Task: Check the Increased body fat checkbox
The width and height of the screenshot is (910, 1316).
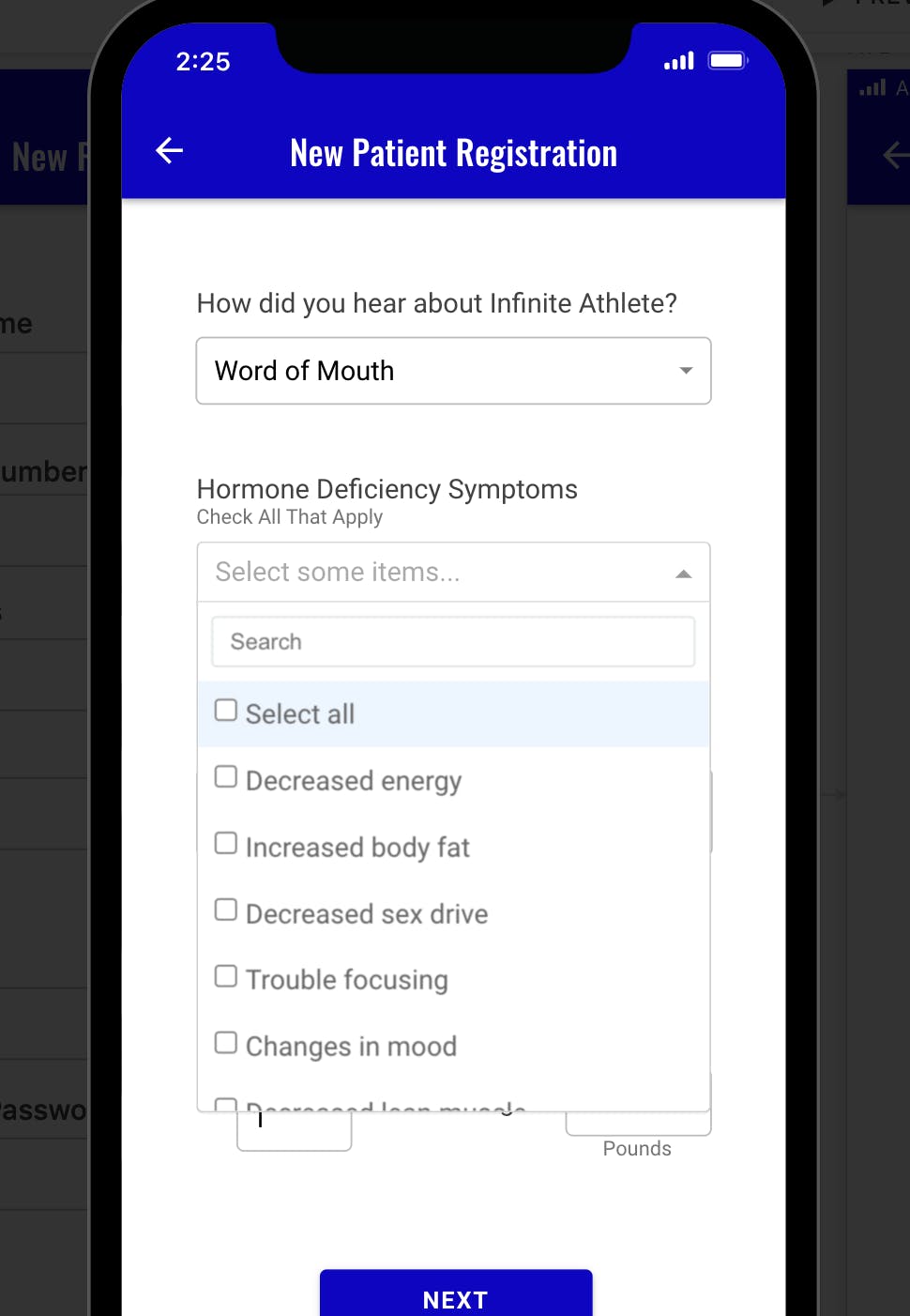Action: (x=226, y=844)
